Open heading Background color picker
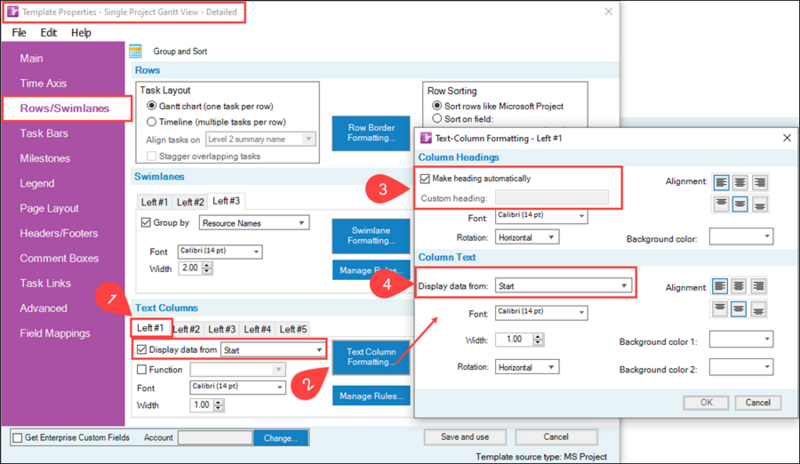The image size is (800, 464). 741,236
